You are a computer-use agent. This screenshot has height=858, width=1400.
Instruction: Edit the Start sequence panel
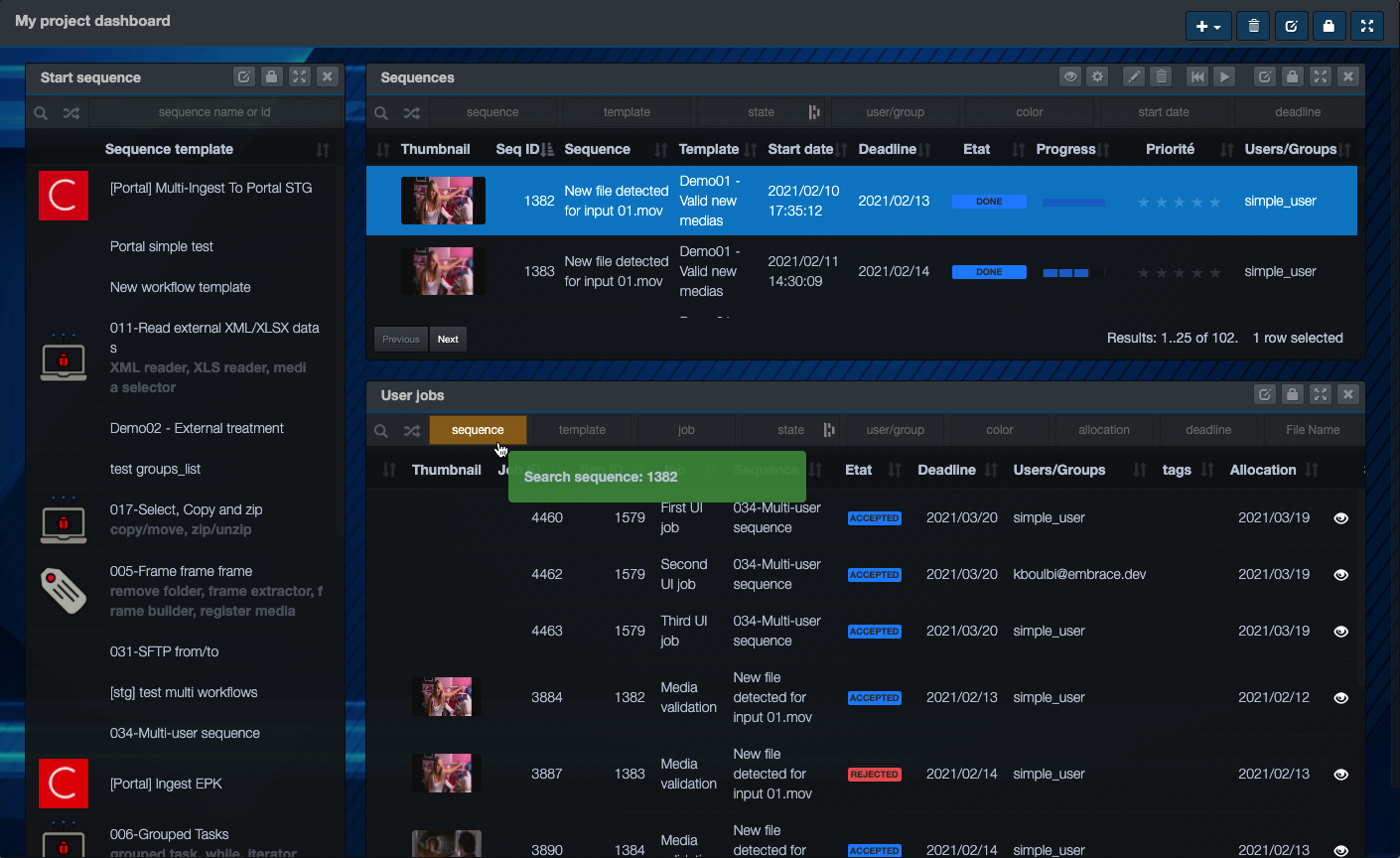(244, 76)
